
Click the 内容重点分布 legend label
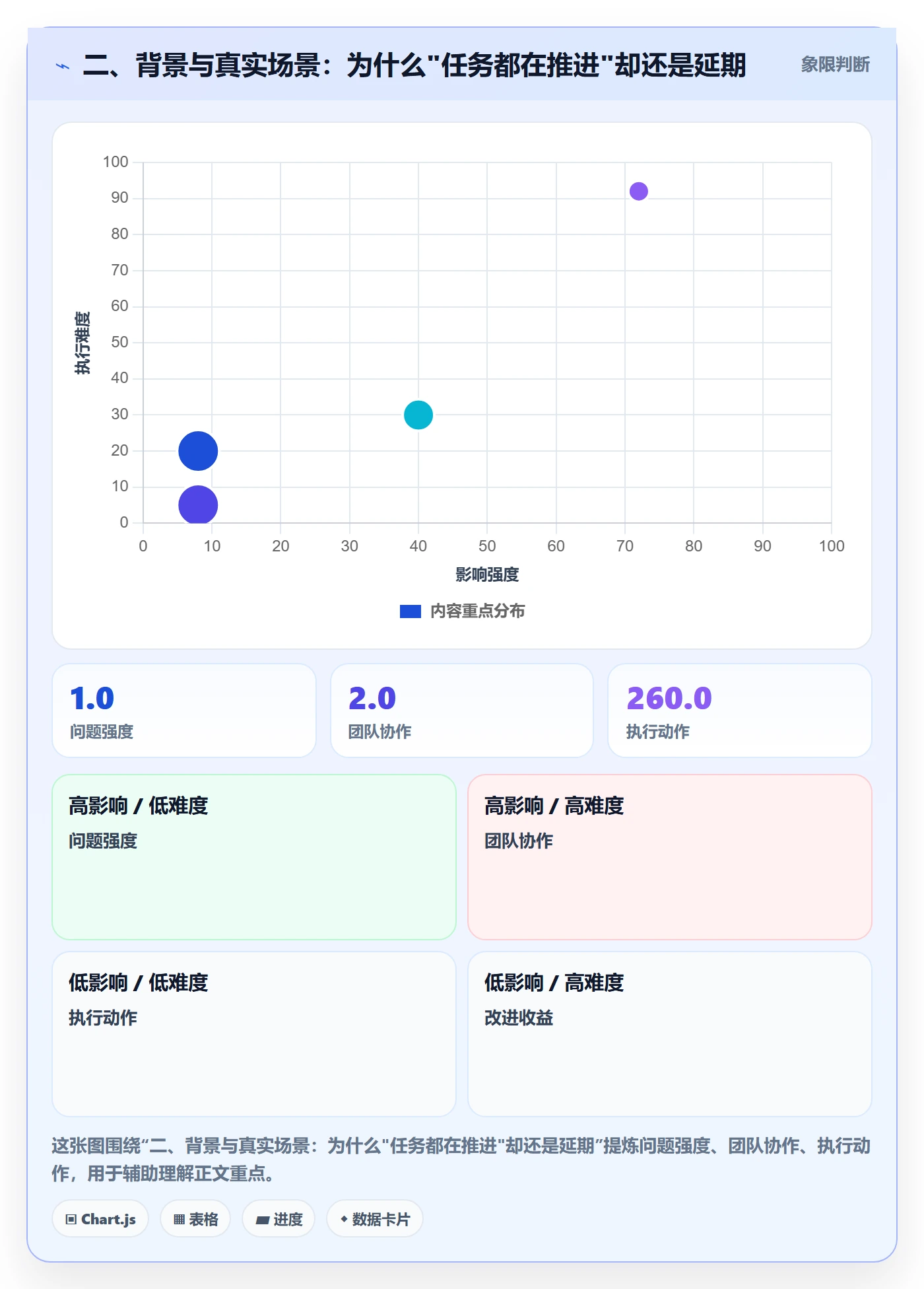pos(477,611)
